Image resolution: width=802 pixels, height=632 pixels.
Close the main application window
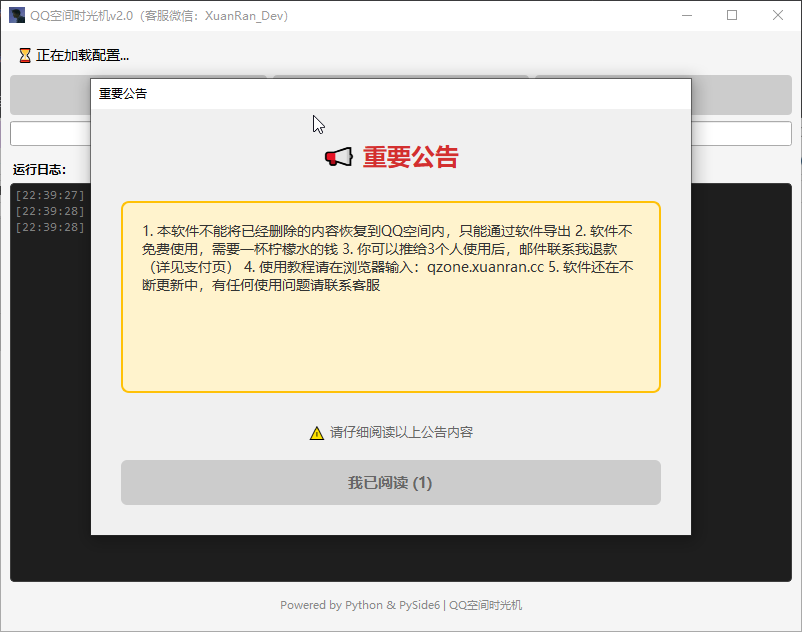[778, 15]
